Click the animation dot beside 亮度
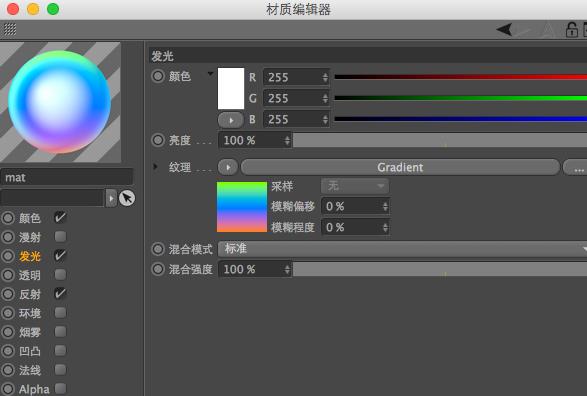 coord(158,140)
